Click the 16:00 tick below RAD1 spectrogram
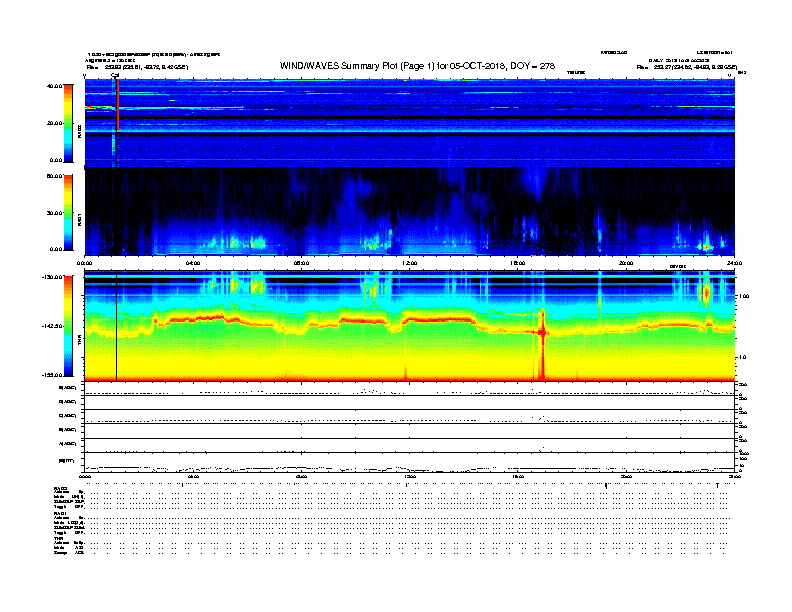 518,263
